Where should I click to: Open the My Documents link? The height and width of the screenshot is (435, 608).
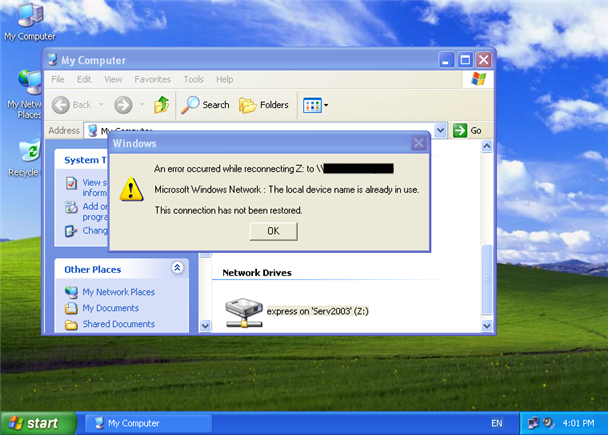tap(111, 308)
